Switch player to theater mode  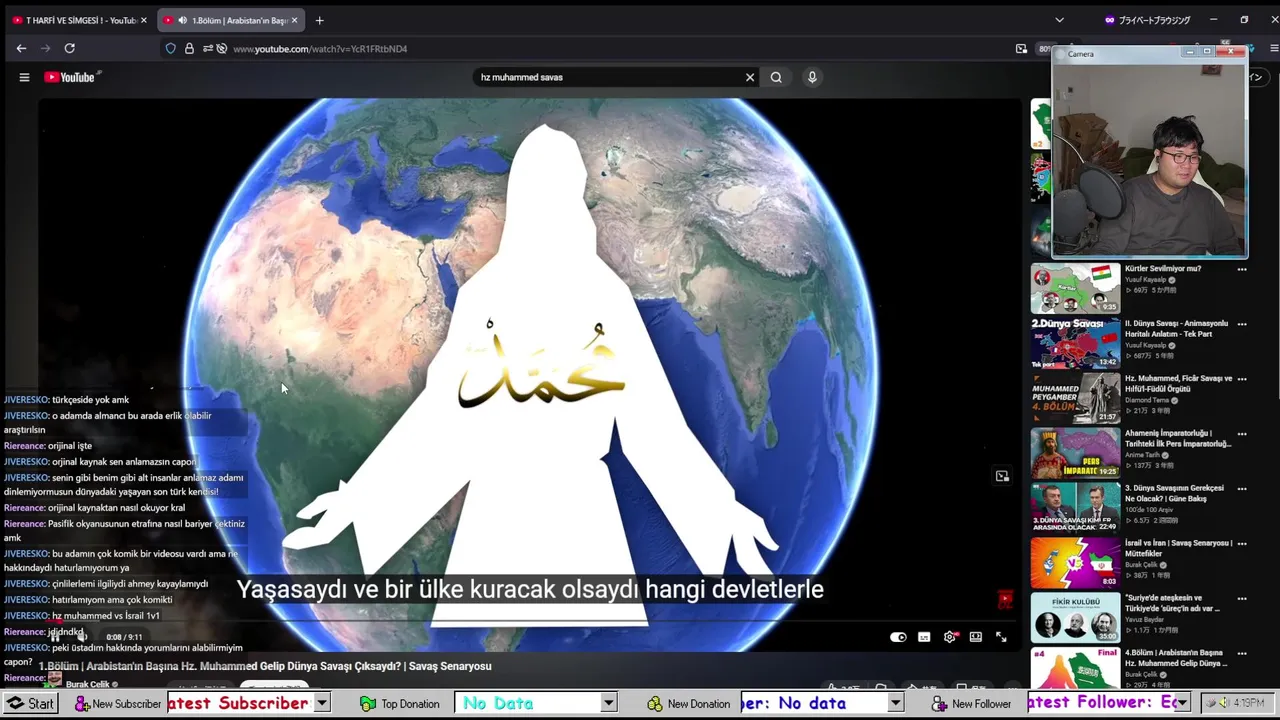[x=976, y=637]
